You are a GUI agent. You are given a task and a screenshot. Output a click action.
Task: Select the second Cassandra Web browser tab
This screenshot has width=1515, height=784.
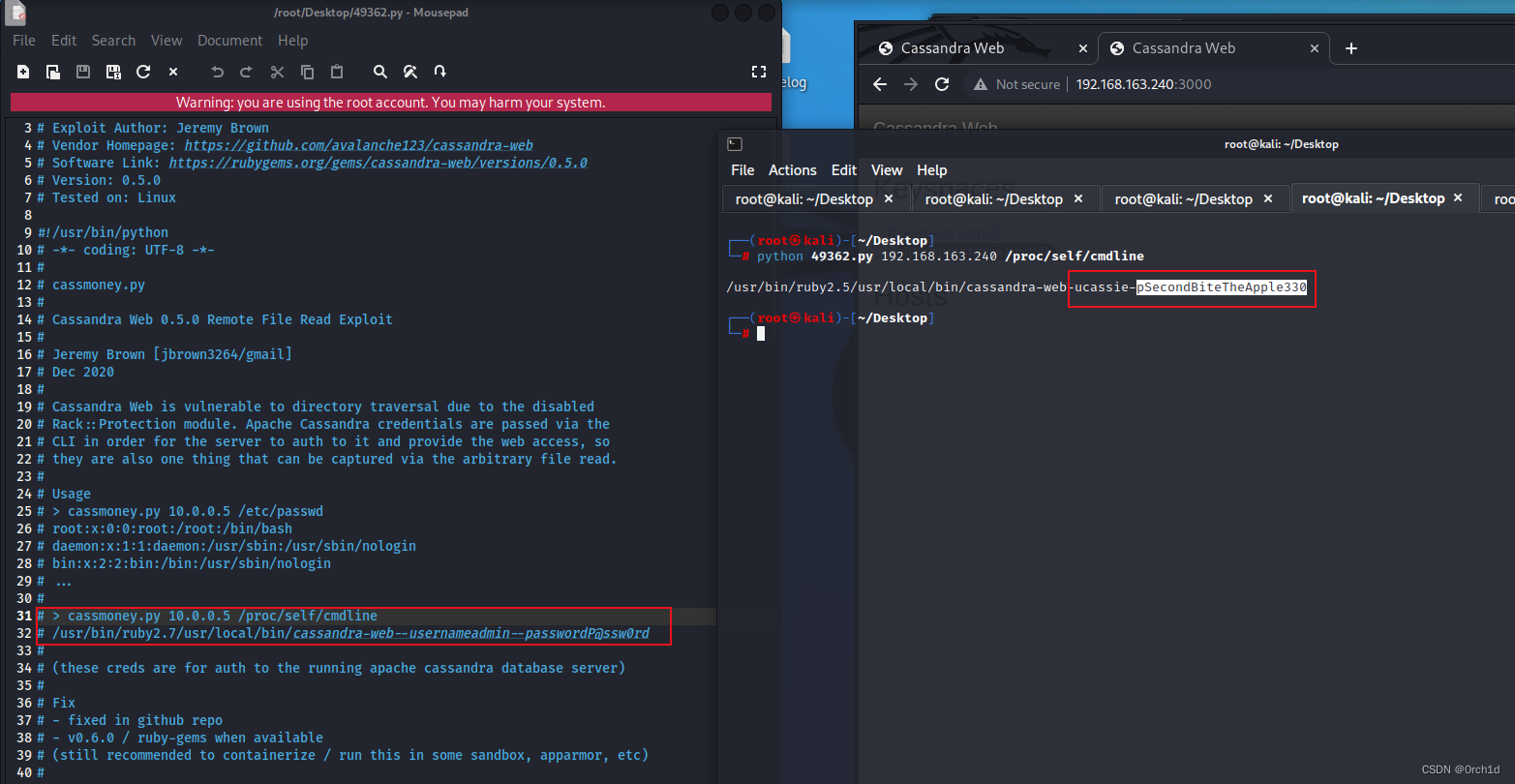[1215, 48]
